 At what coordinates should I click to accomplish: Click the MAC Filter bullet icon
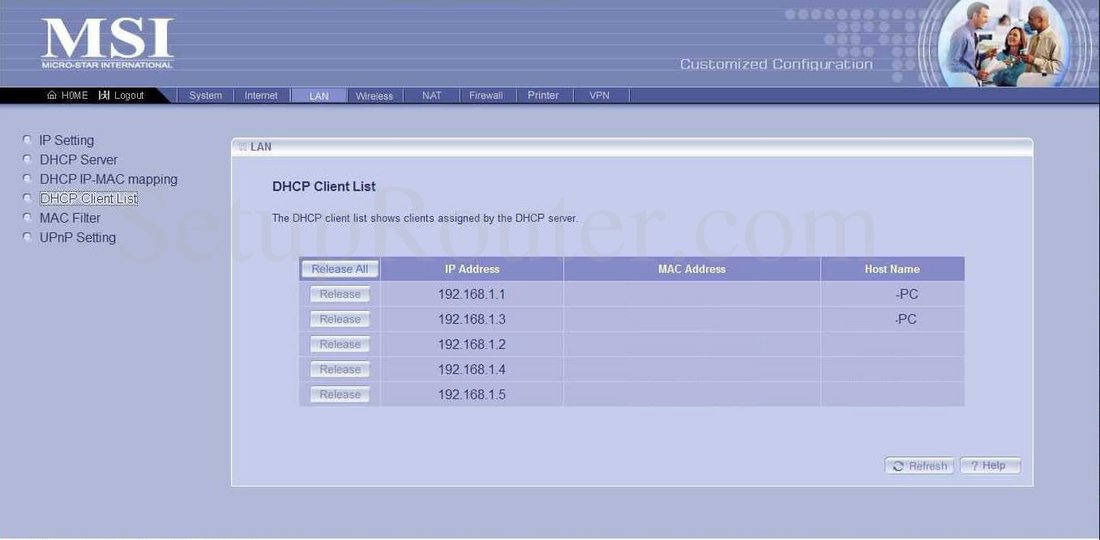27,217
